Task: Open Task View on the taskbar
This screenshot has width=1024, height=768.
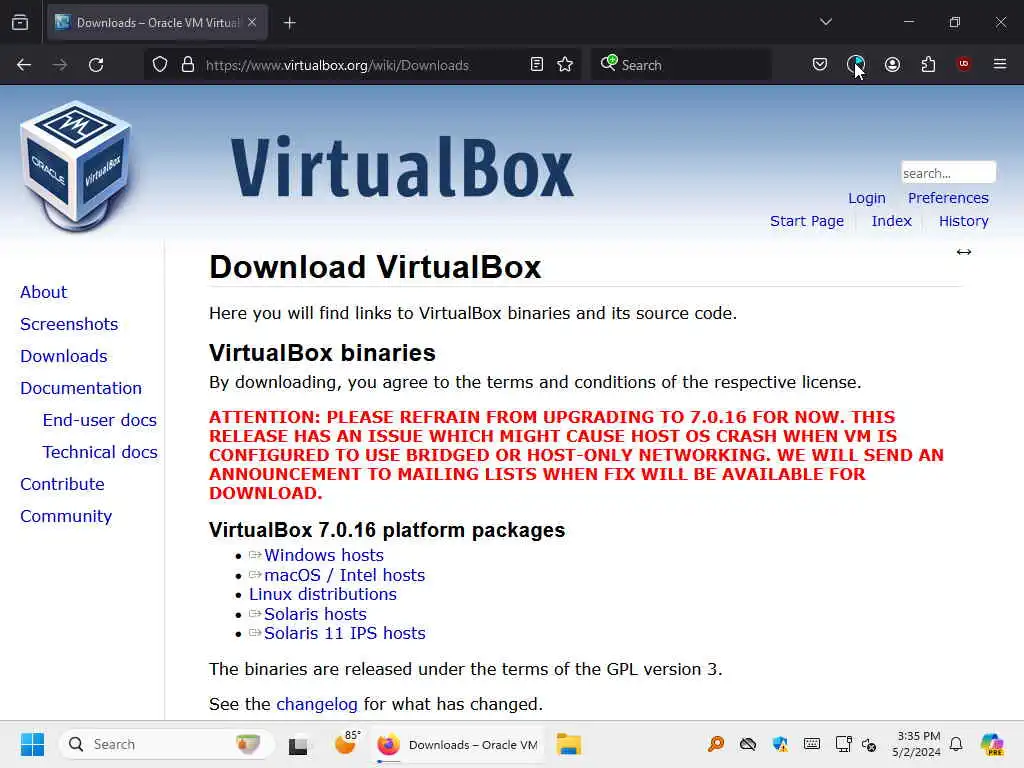Action: click(x=298, y=745)
